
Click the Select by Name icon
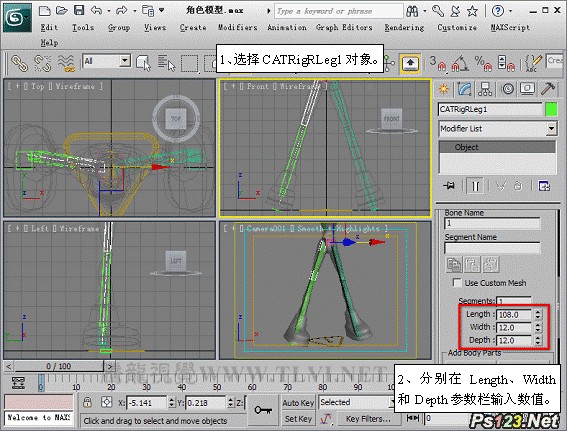(x=166, y=63)
